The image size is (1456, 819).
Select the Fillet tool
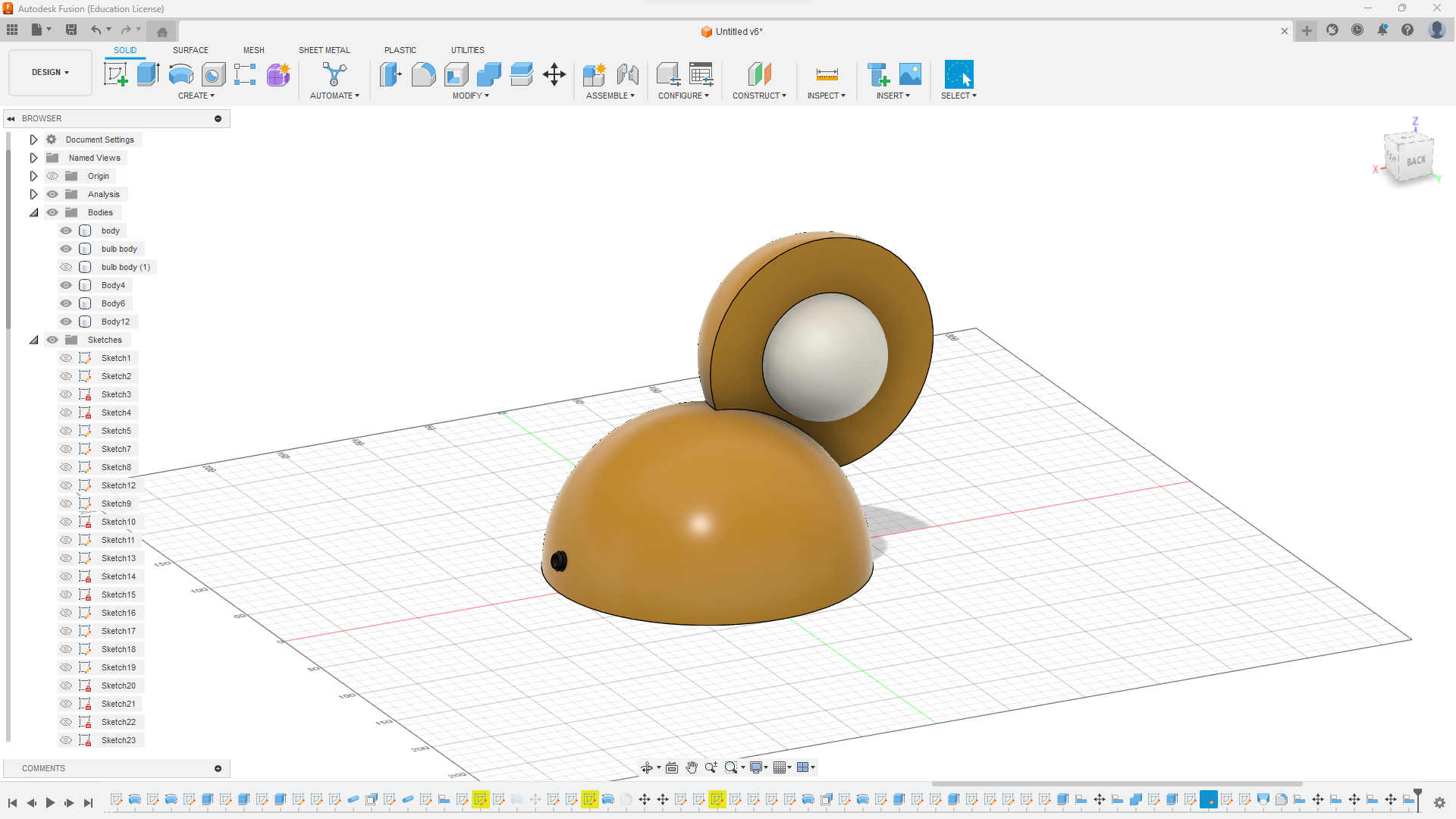(x=423, y=74)
